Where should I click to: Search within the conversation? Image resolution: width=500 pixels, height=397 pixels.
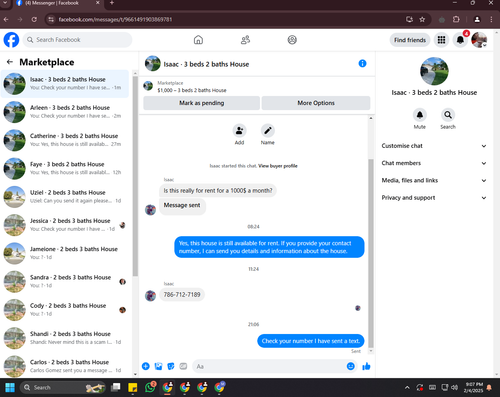pyautogui.click(x=448, y=115)
